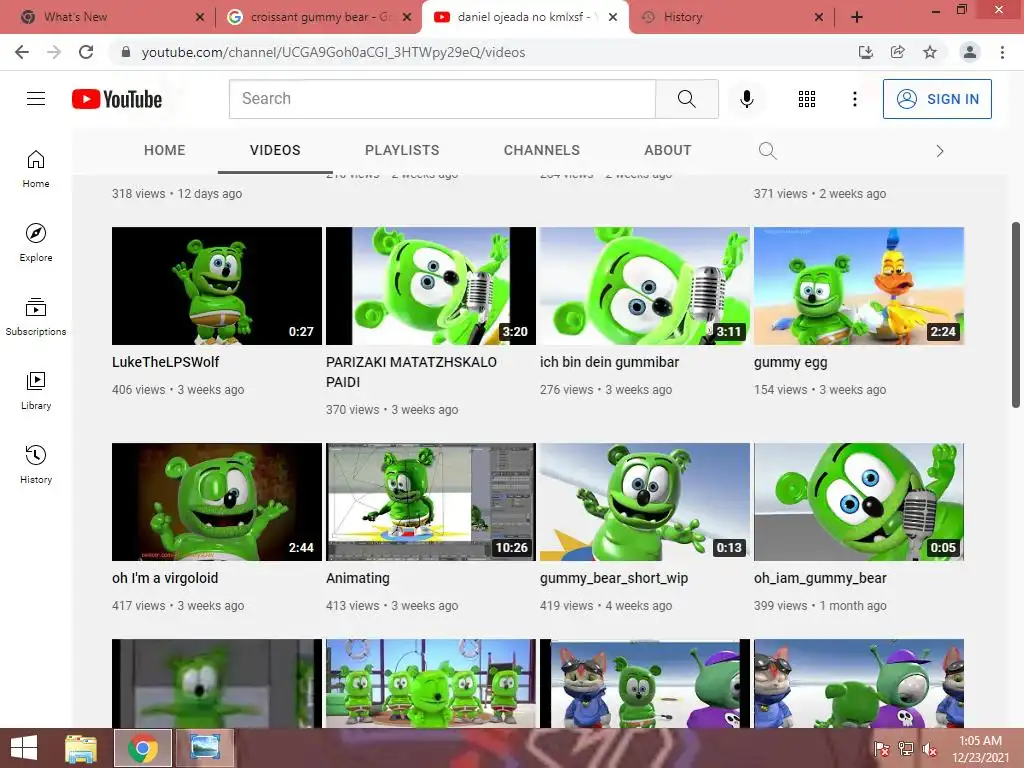Click the muted volume tray icon
Screen dimensions: 1024x768
(929, 749)
